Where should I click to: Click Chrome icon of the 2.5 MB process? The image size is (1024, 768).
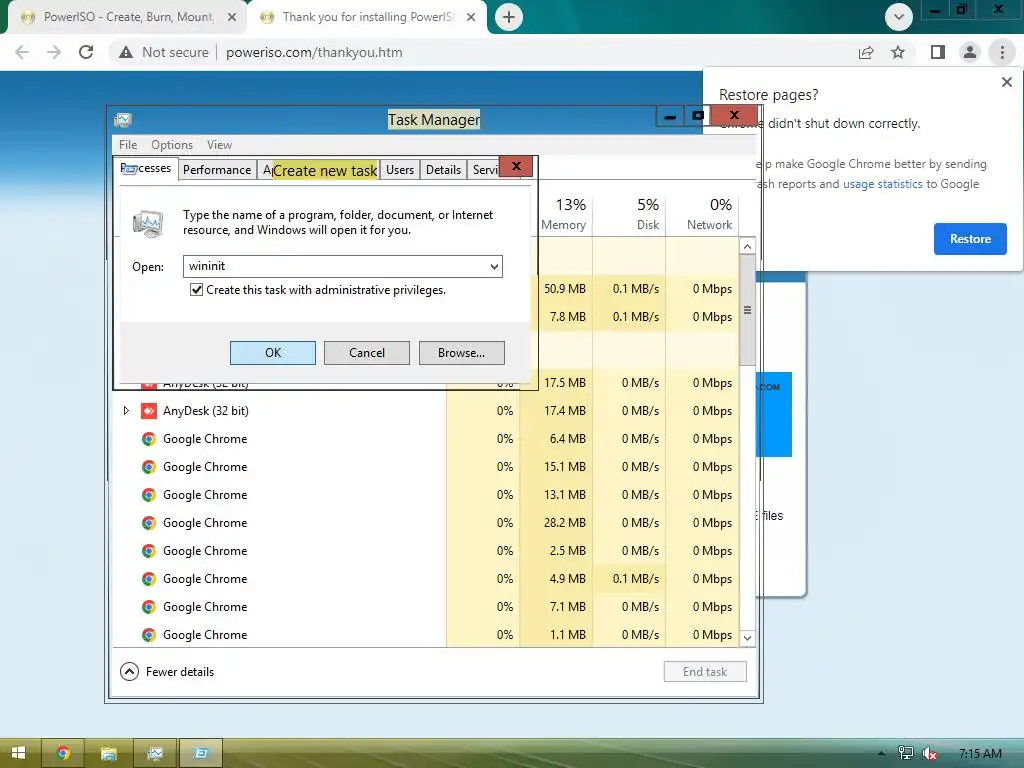pyautogui.click(x=149, y=551)
